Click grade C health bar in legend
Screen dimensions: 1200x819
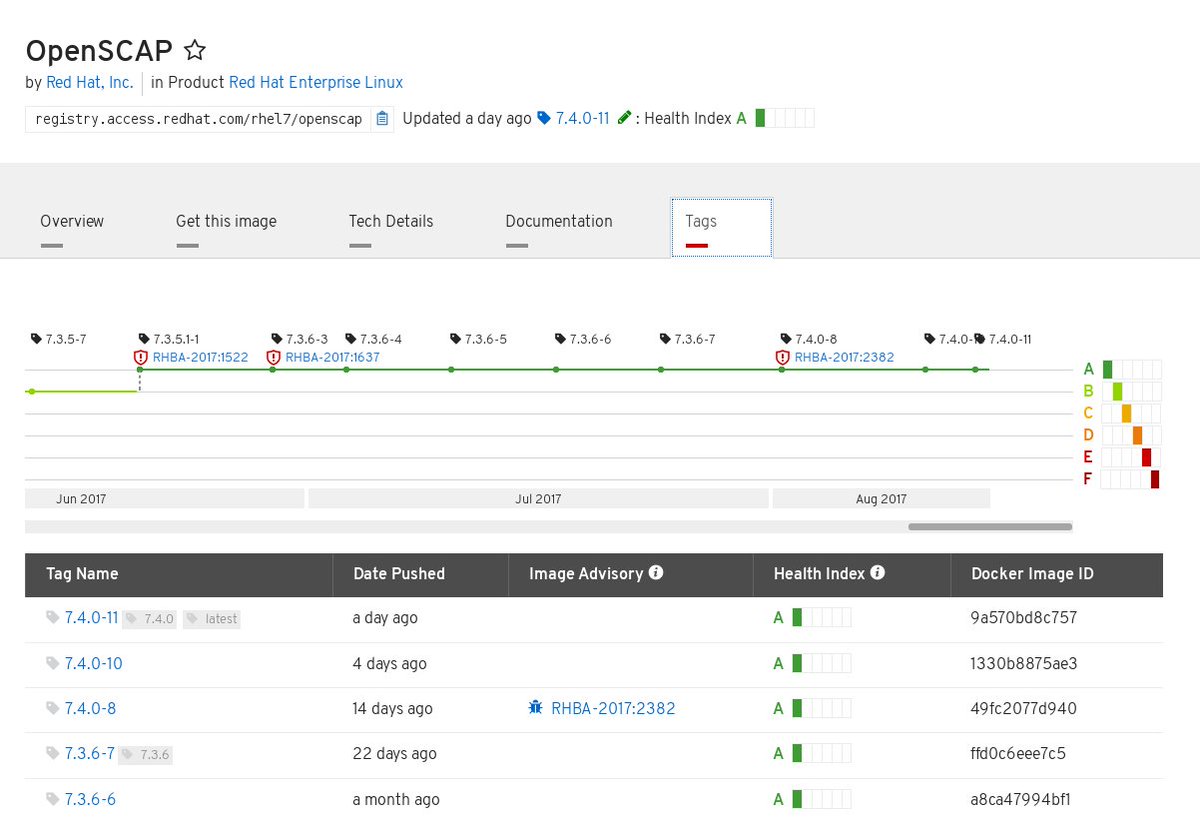coord(1132,413)
